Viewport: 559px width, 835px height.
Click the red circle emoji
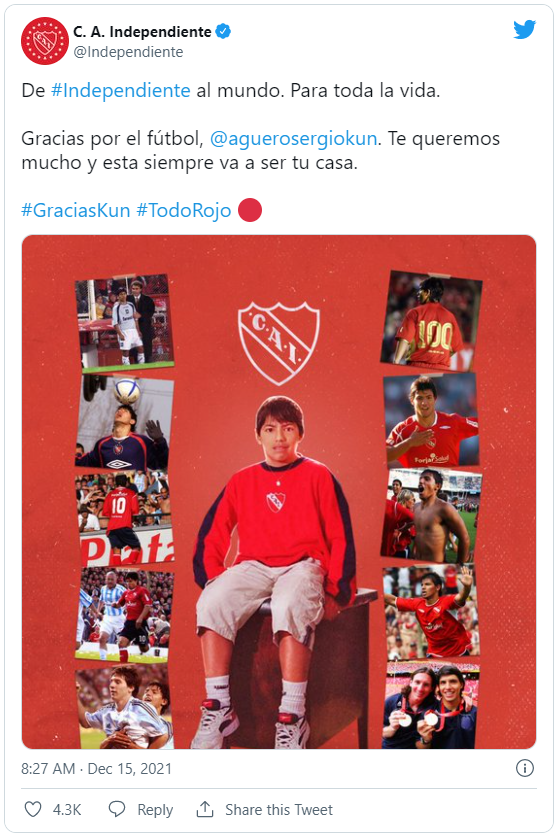(250, 210)
